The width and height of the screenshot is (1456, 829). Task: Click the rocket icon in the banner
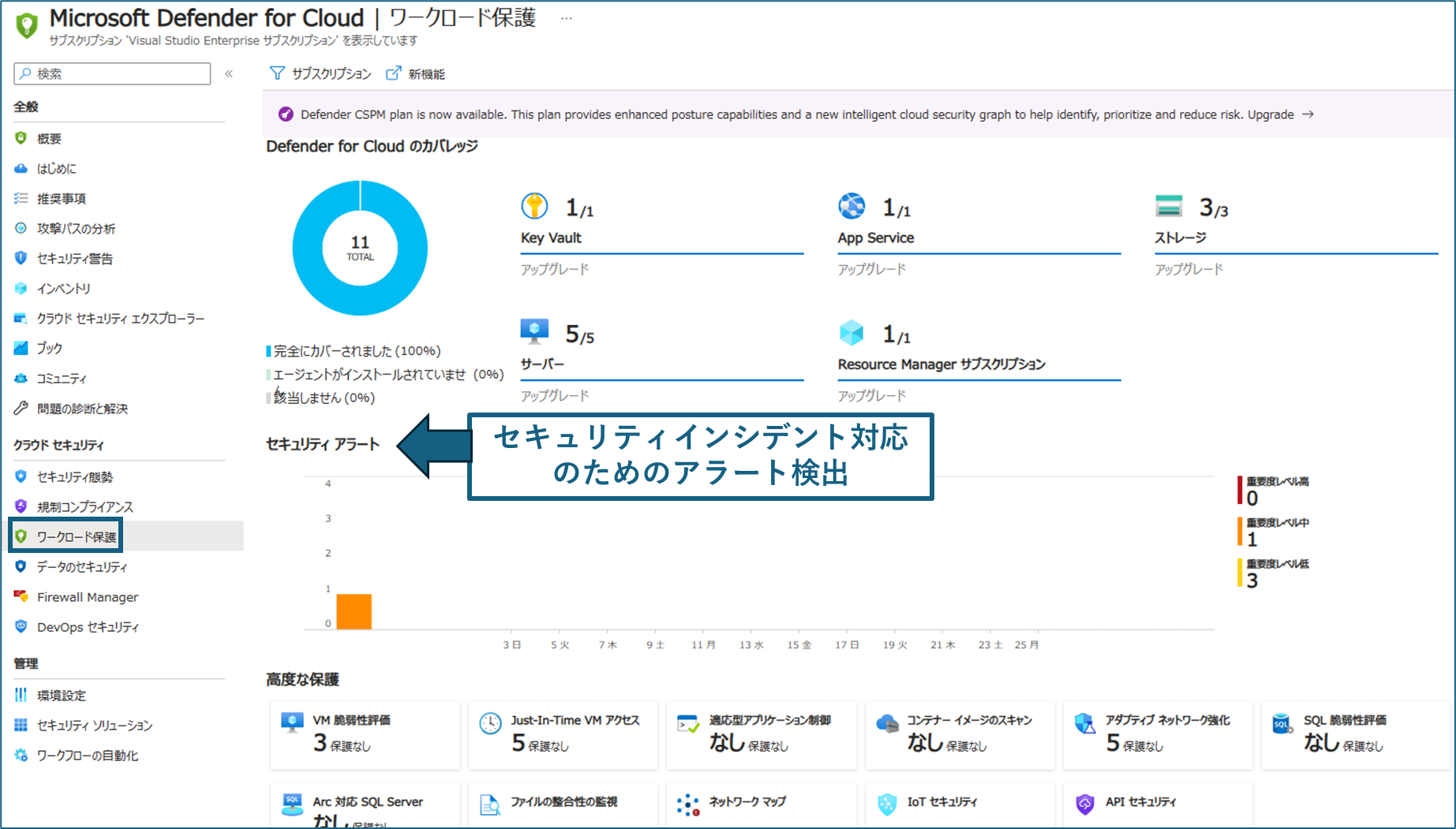click(x=286, y=114)
